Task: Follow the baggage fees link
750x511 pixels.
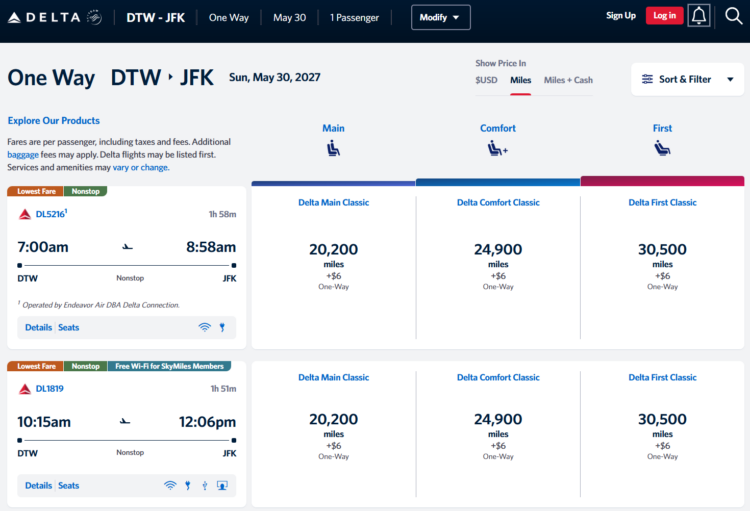Action: (x=23, y=155)
